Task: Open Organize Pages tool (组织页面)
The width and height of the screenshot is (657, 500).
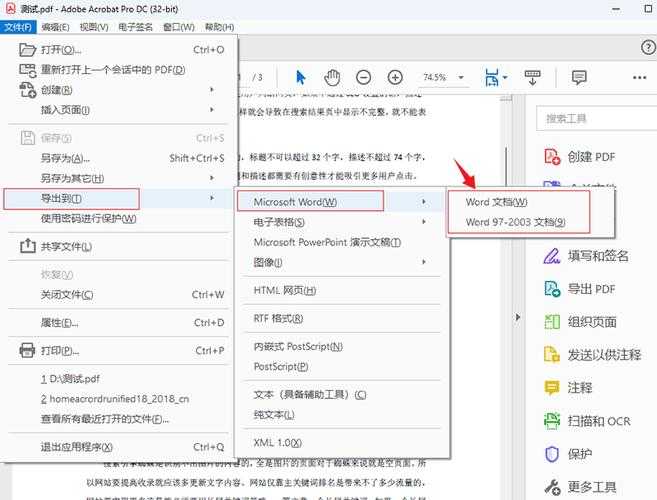Action: pos(580,322)
